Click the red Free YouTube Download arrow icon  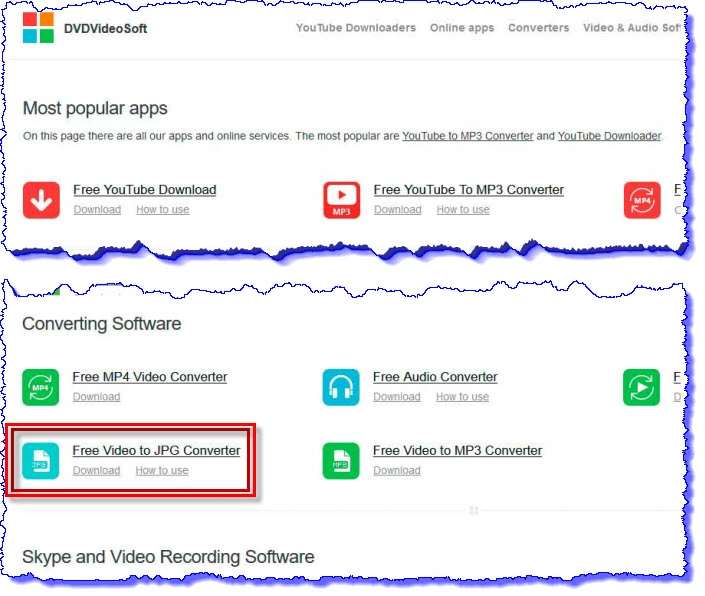click(41, 200)
